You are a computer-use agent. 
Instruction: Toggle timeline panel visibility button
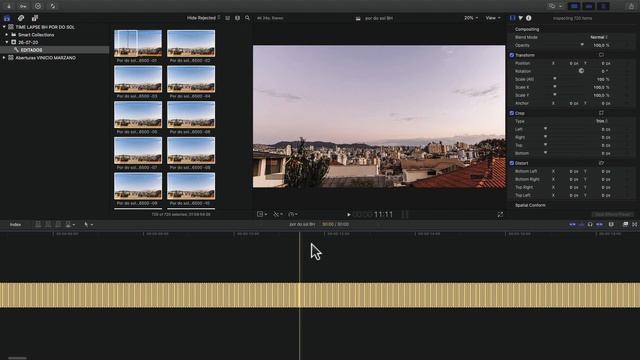(x=589, y=6)
